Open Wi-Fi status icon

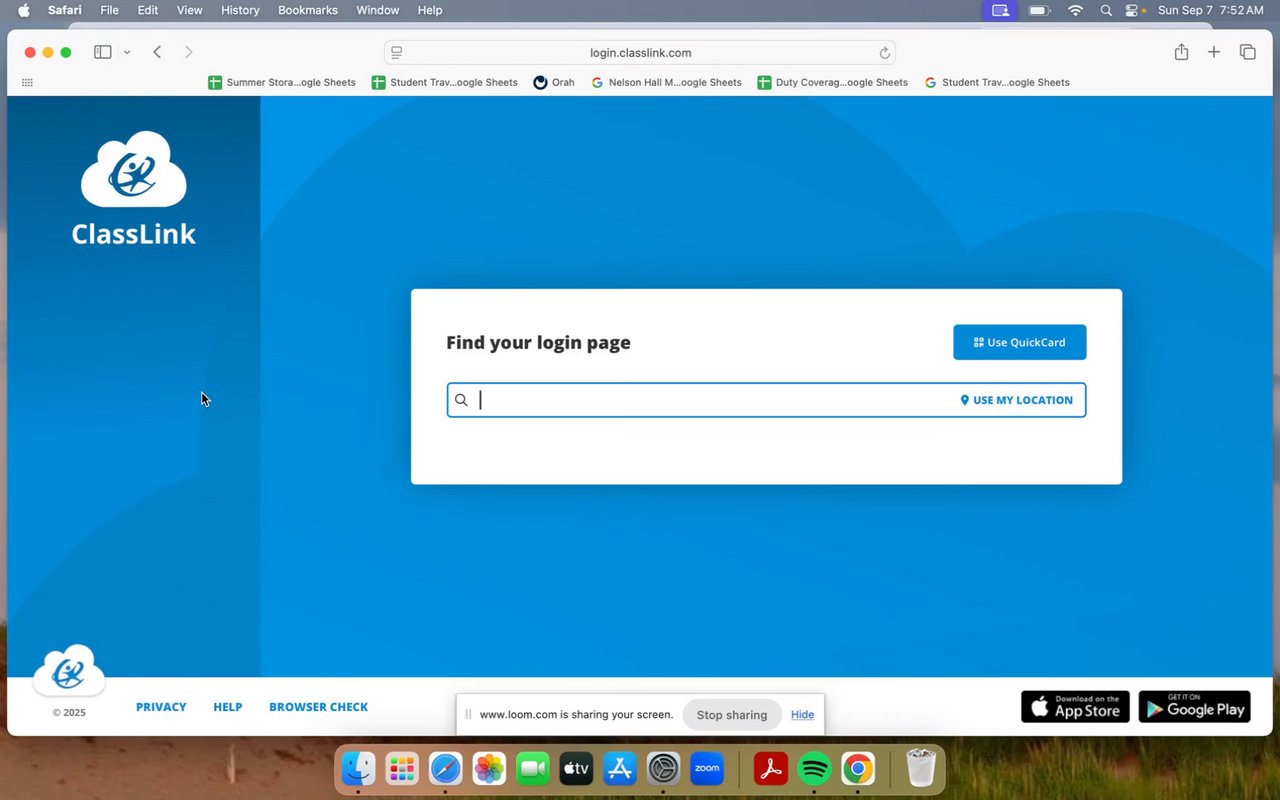coord(1075,10)
